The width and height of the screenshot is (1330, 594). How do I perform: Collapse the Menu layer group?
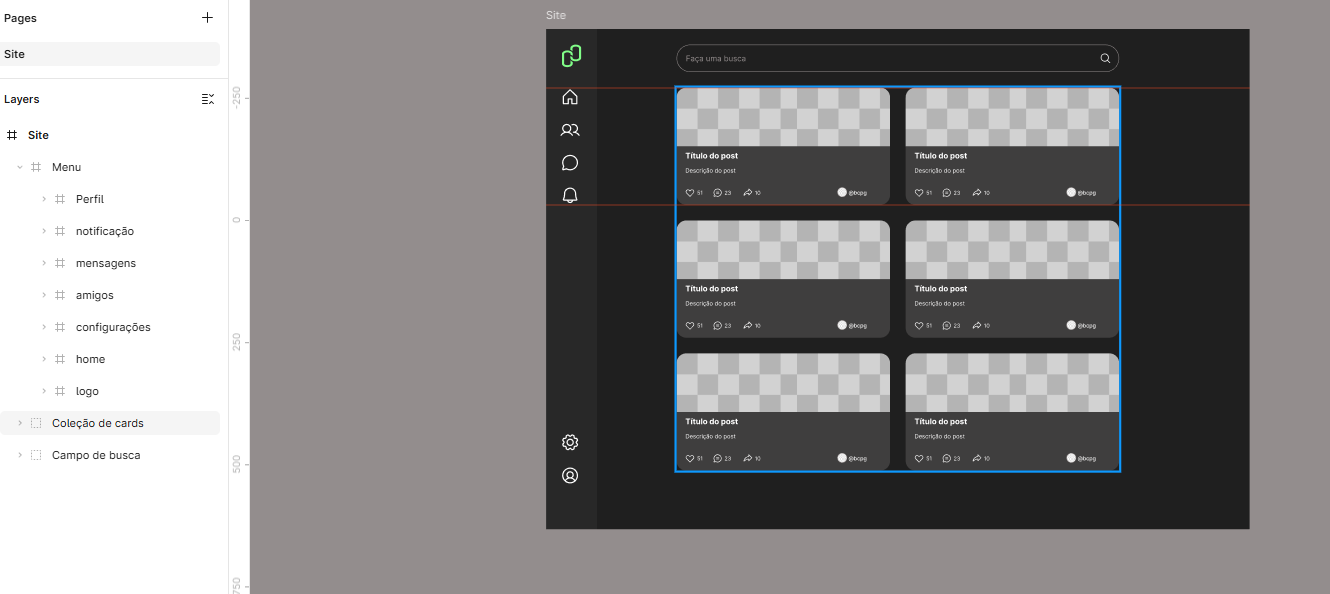tap(20, 167)
